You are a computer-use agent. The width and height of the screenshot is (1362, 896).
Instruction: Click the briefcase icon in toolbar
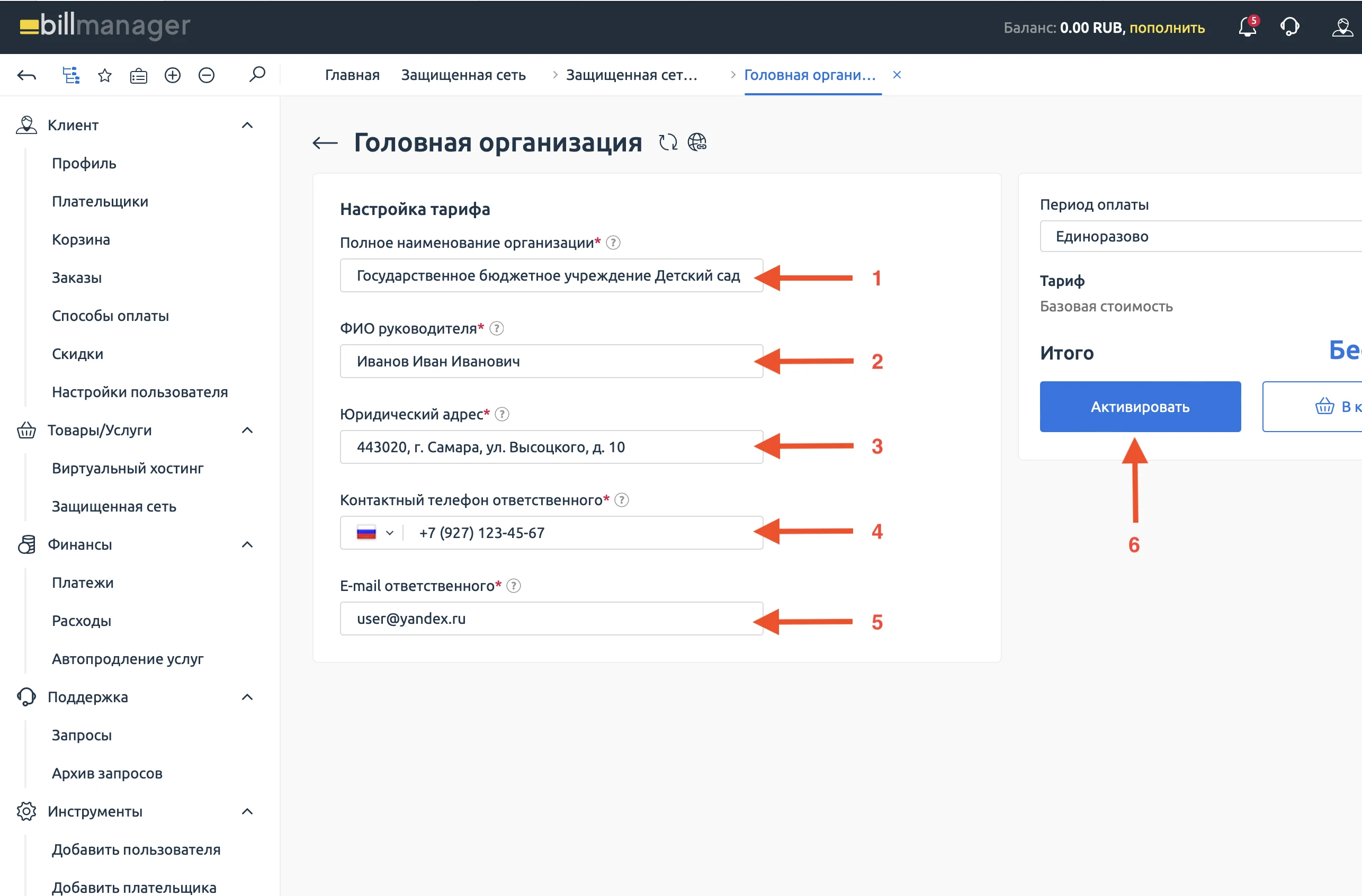pyautogui.click(x=139, y=76)
